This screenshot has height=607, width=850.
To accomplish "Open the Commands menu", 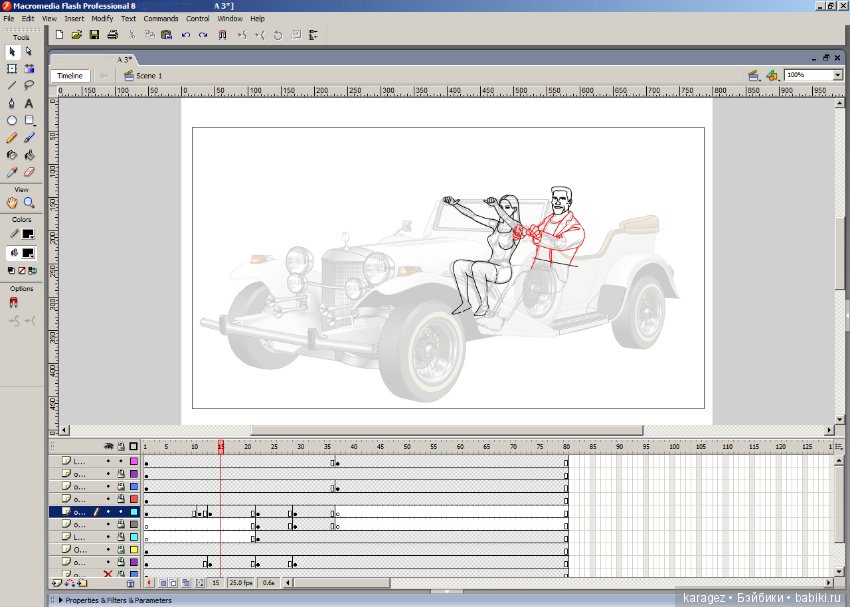I will tap(160, 19).
